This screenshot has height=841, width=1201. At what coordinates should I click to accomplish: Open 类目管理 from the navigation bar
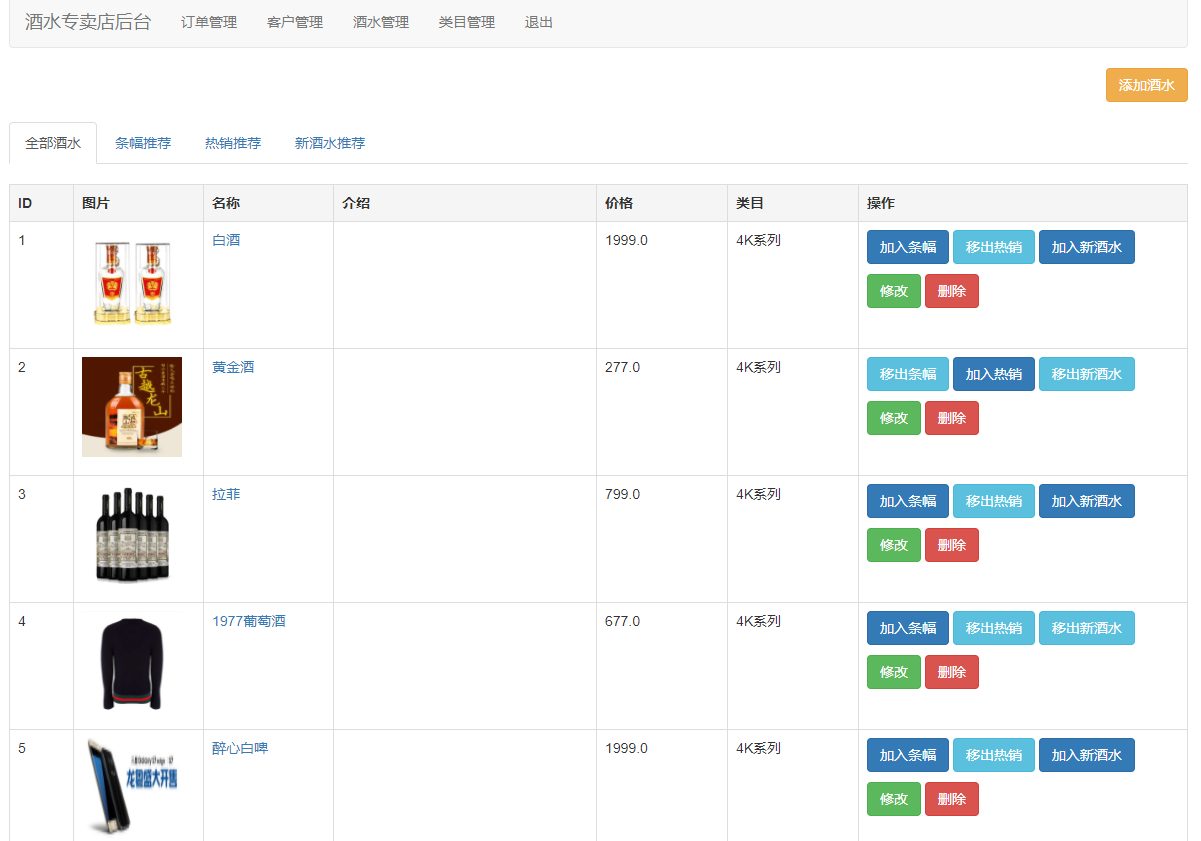(x=465, y=21)
